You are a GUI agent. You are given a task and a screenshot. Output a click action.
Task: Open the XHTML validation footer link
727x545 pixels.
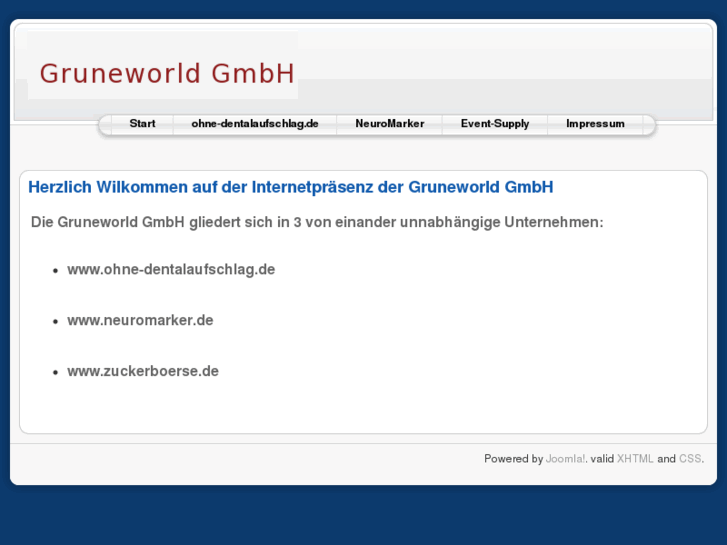tap(635, 459)
